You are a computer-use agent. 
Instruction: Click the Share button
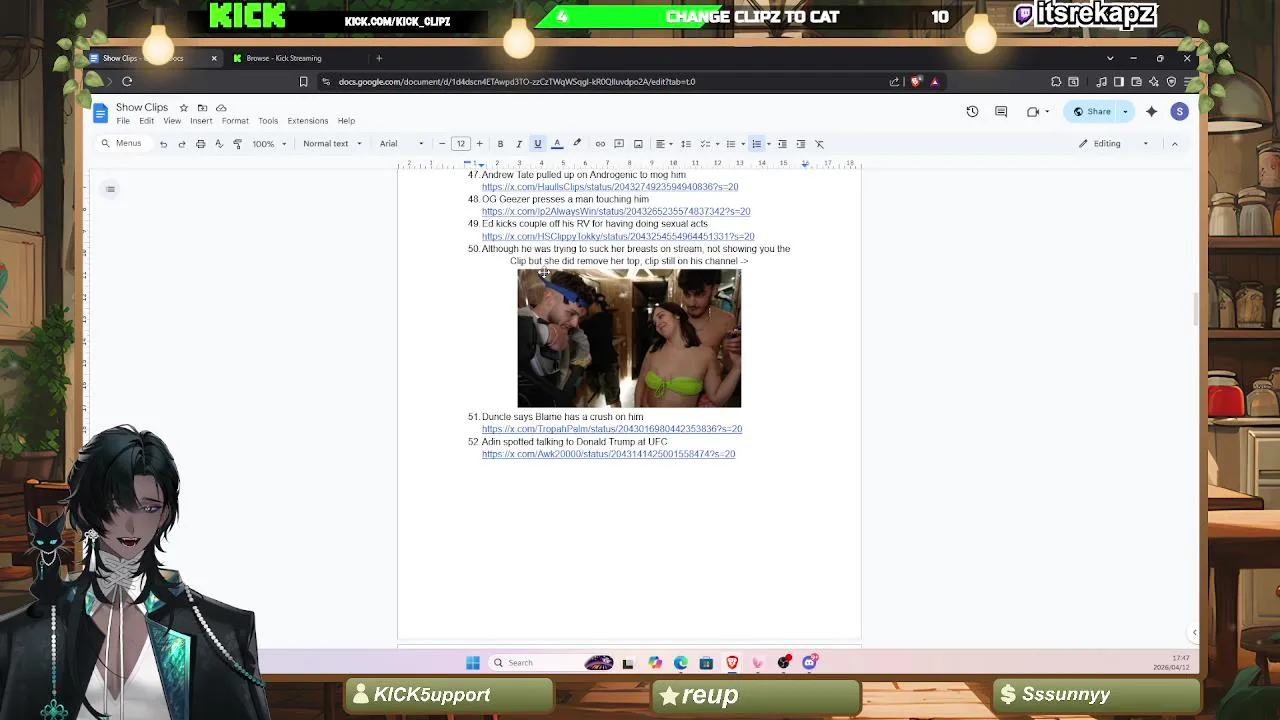coord(1091,112)
